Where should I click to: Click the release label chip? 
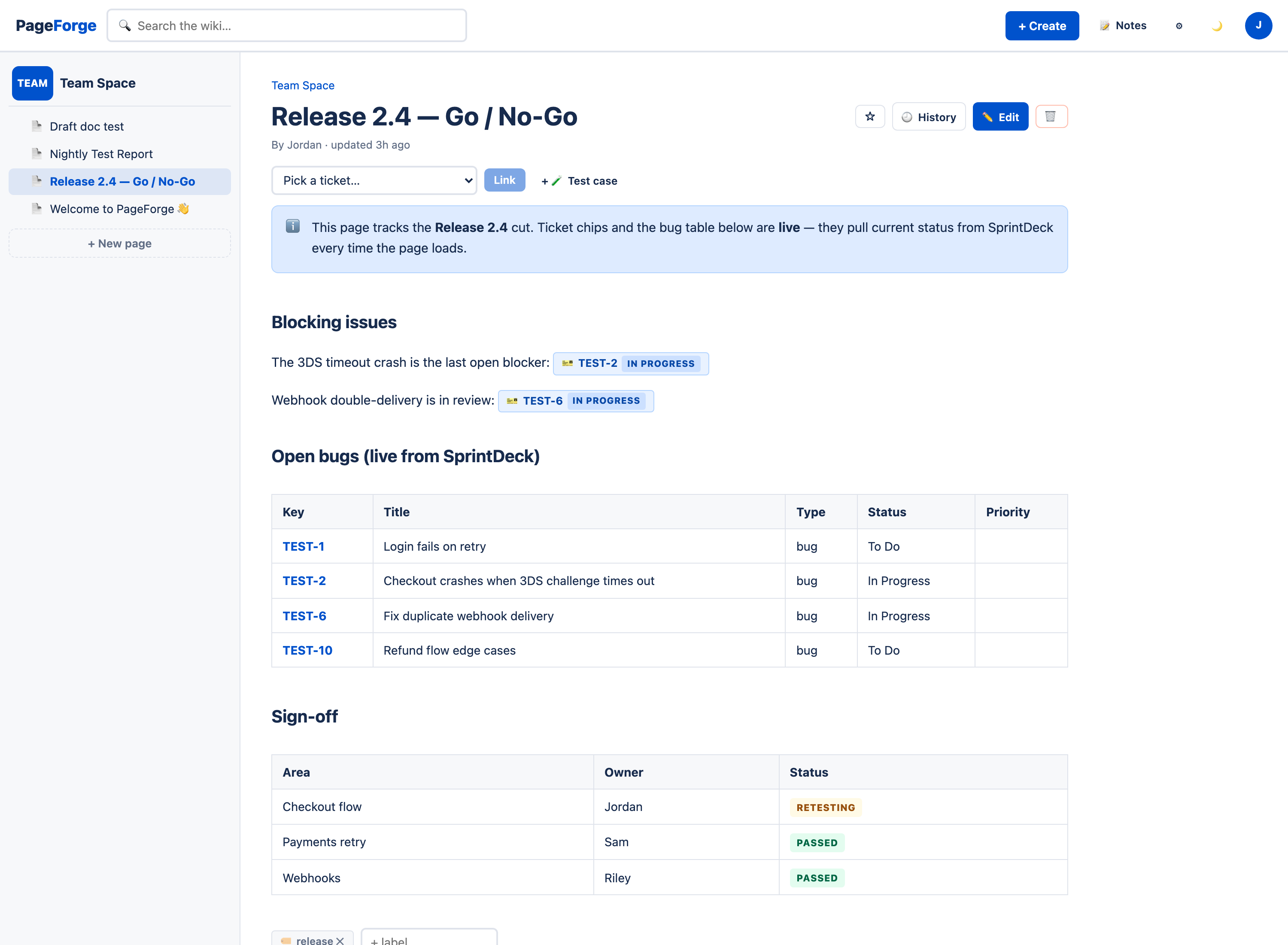pos(312,938)
